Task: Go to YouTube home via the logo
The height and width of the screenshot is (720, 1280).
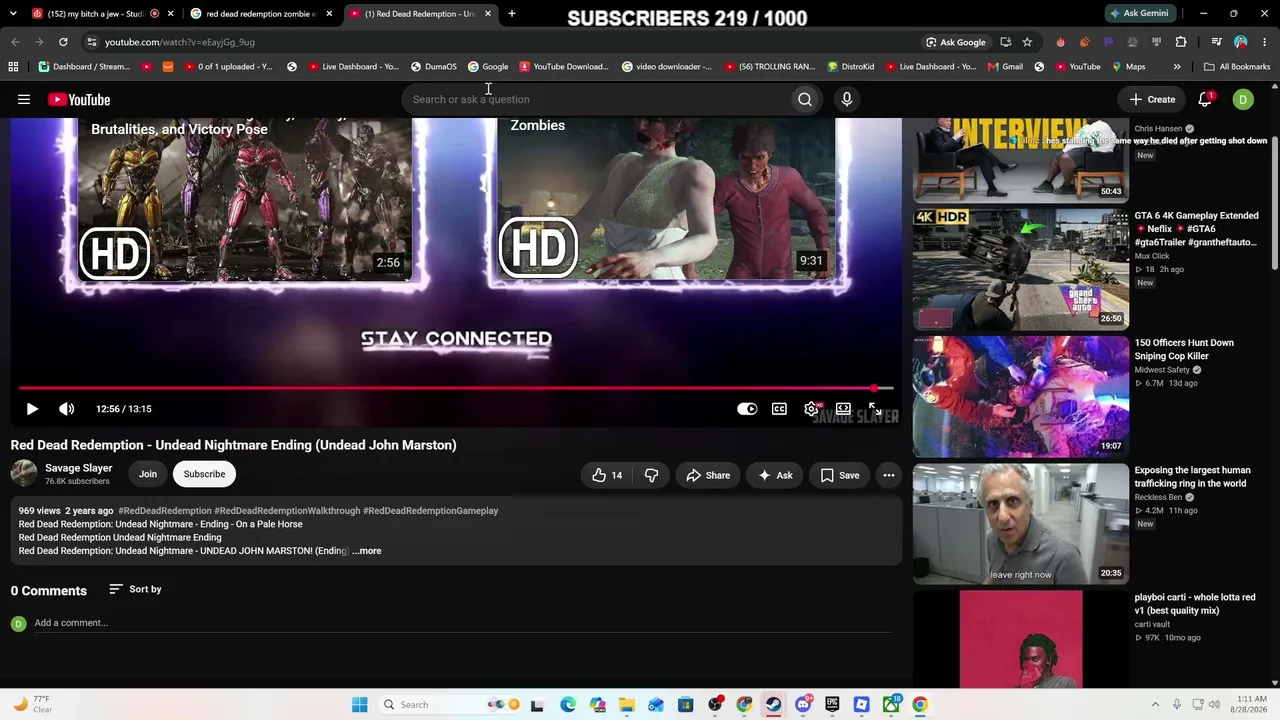Action: point(79,99)
